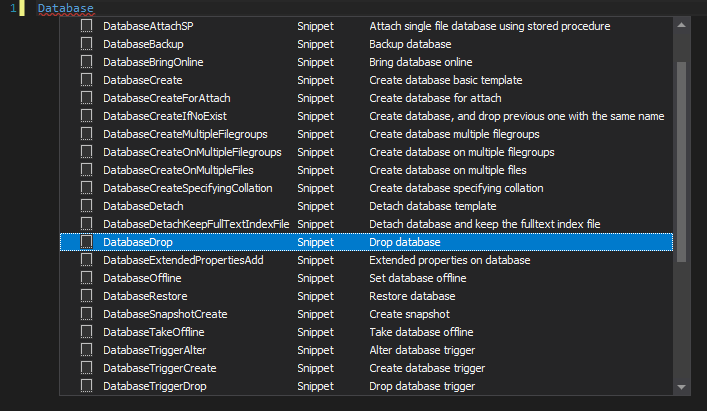The image size is (707, 411).
Task: Click snippet icon beside DatabaseAttachSP
Action: 87,26
